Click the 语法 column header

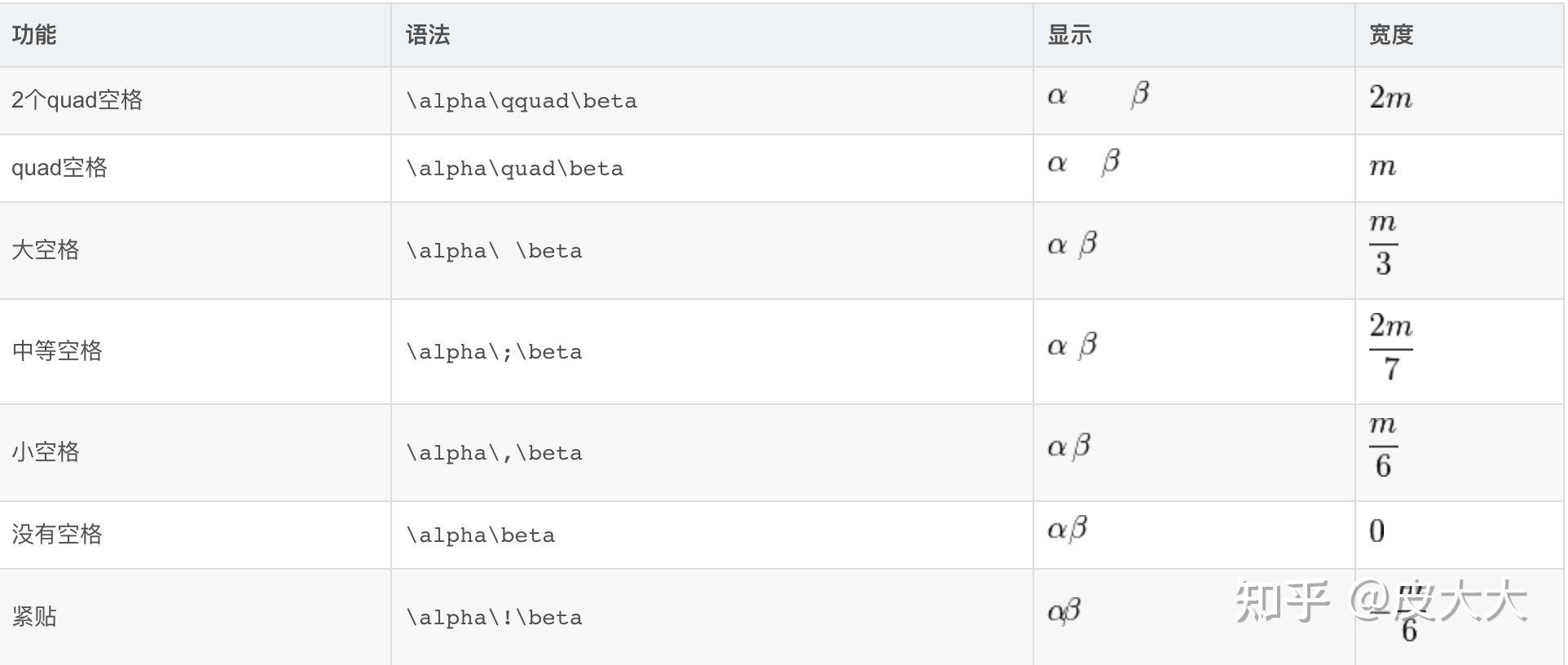[428, 35]
